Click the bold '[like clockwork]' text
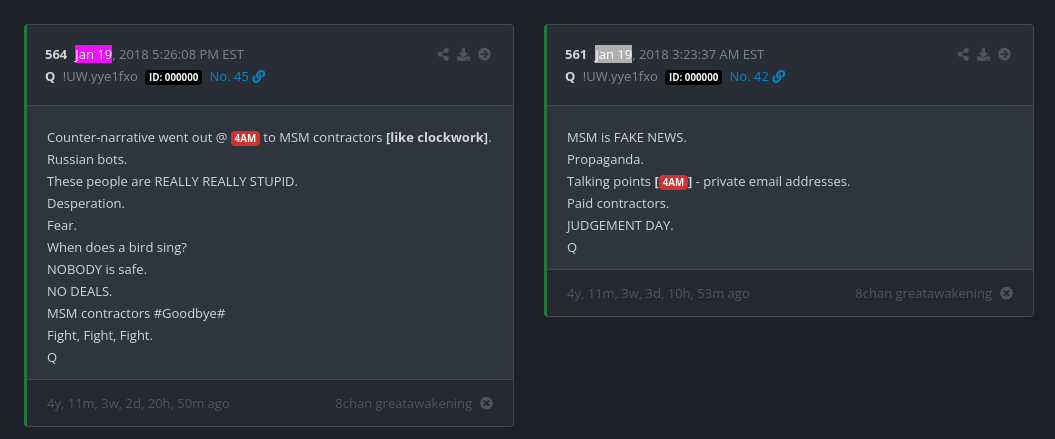 pos(437,138)
